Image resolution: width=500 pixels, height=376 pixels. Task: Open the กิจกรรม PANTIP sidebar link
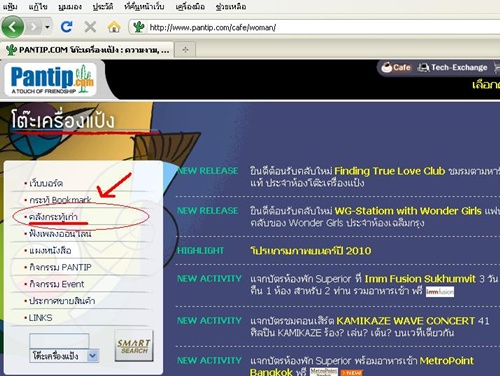60,267
